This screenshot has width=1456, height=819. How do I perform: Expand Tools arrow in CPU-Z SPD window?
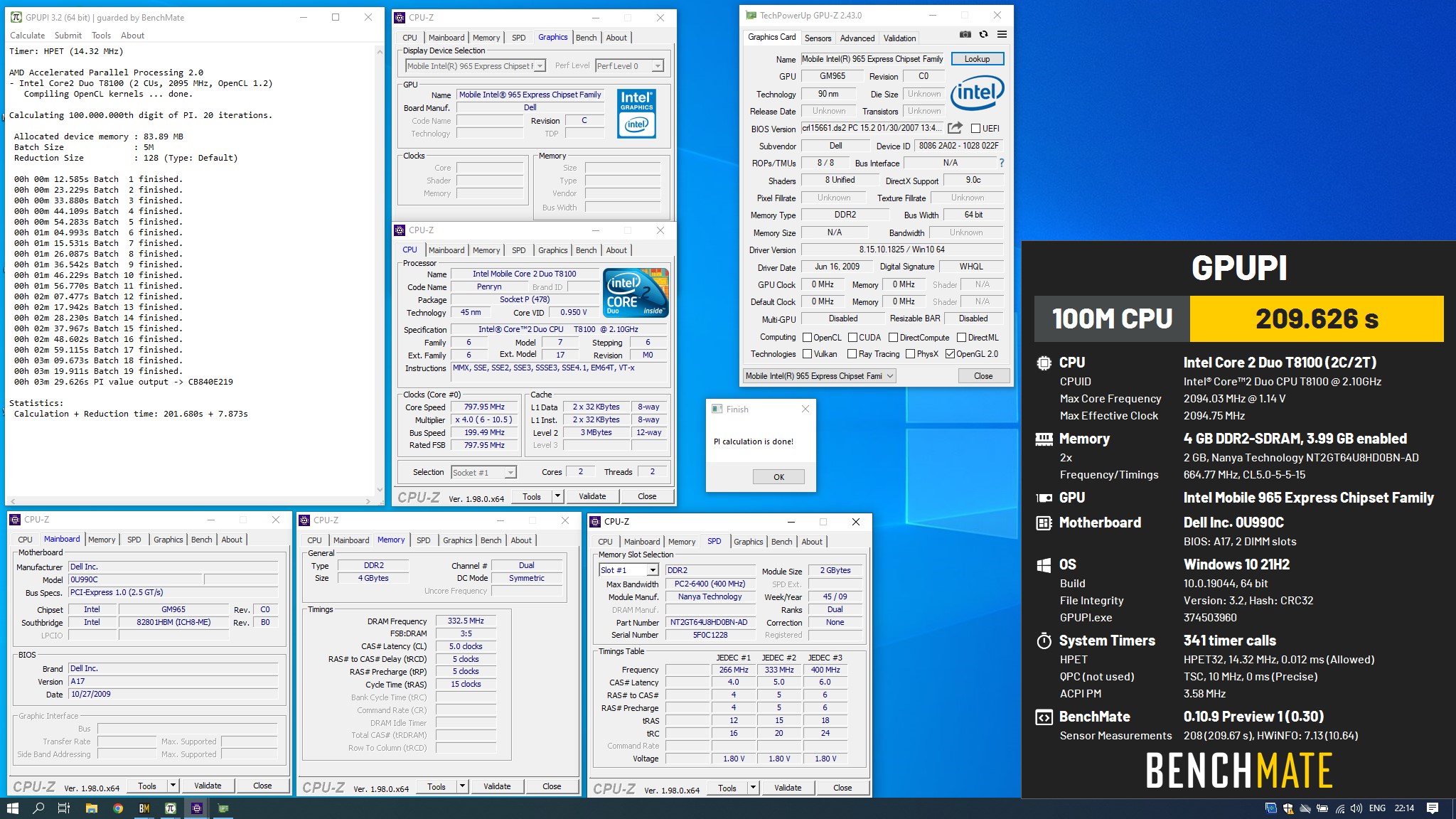click(753, 788)
